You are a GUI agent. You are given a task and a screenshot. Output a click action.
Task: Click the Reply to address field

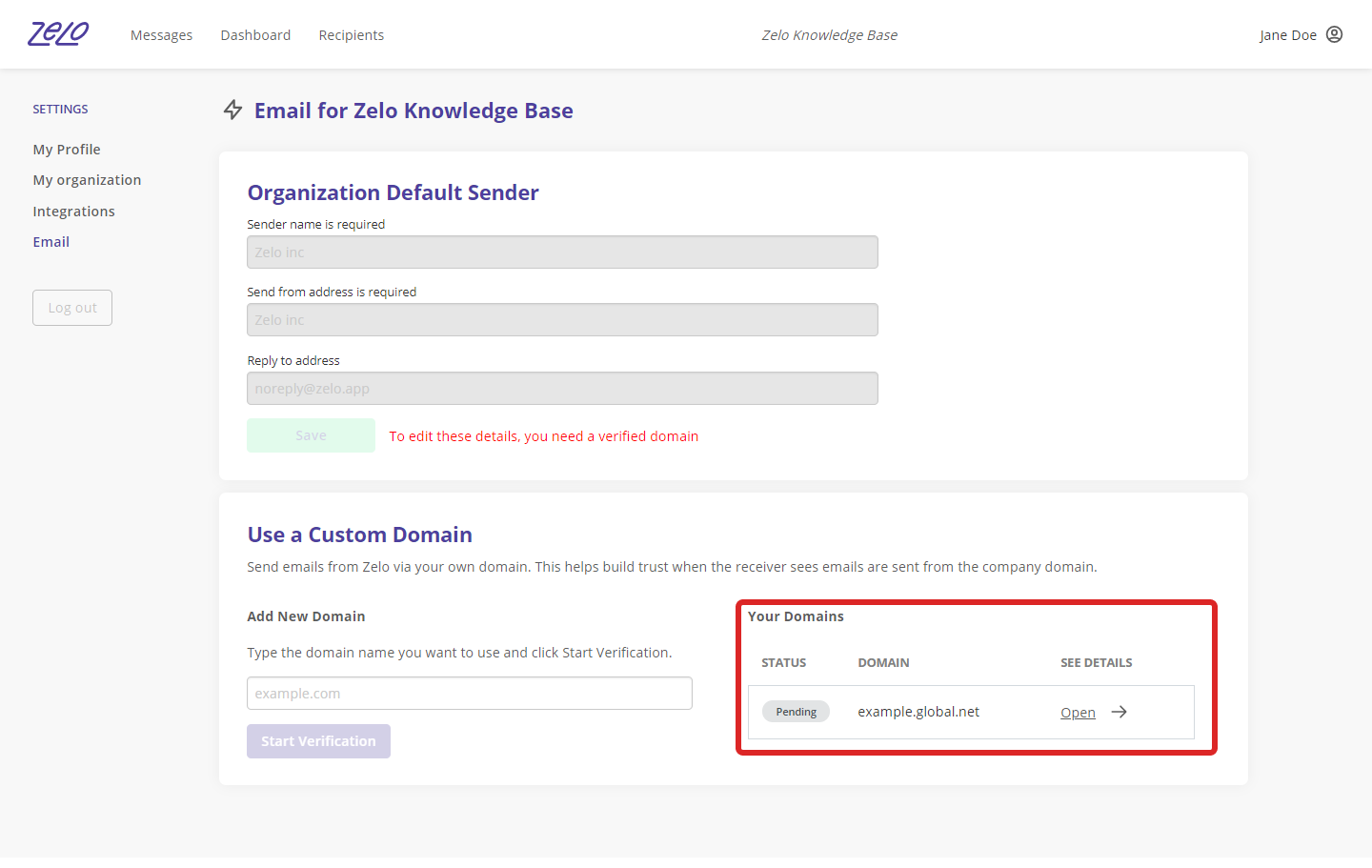point(562,389)
